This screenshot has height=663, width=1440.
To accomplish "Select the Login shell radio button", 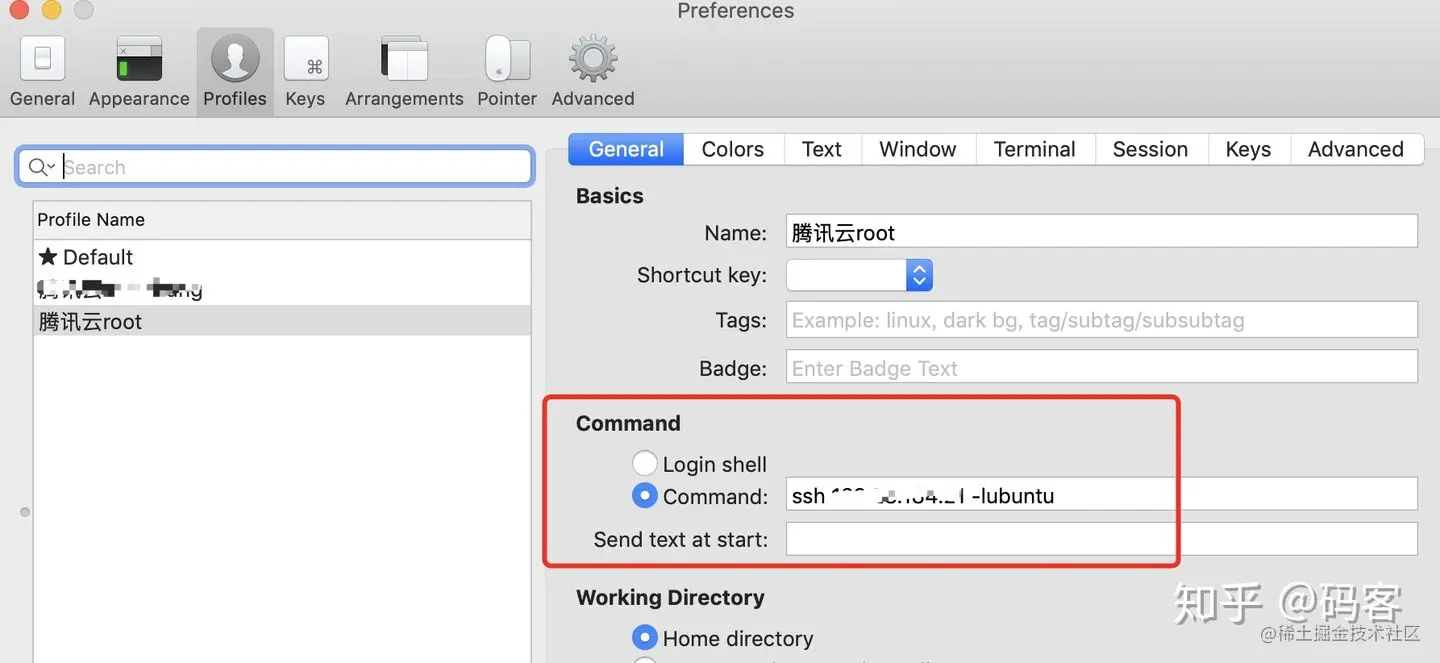I will click(645, 464).
